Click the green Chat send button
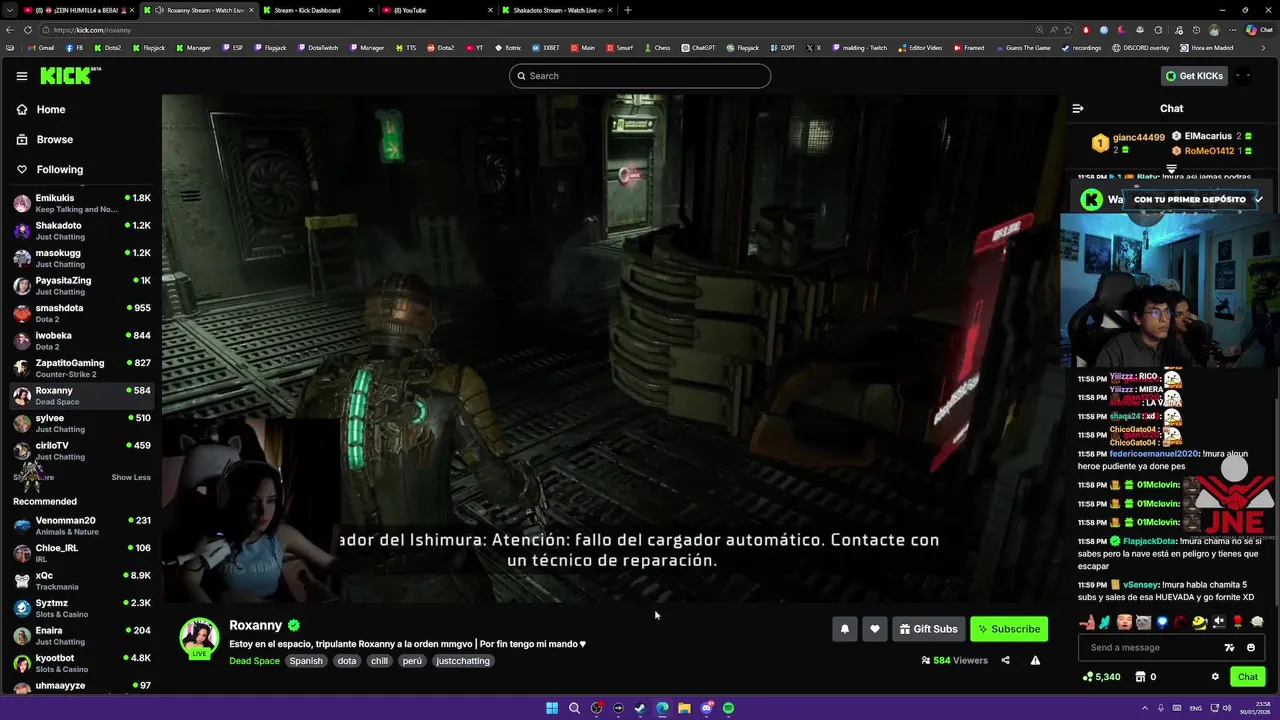 point(1248,677)
